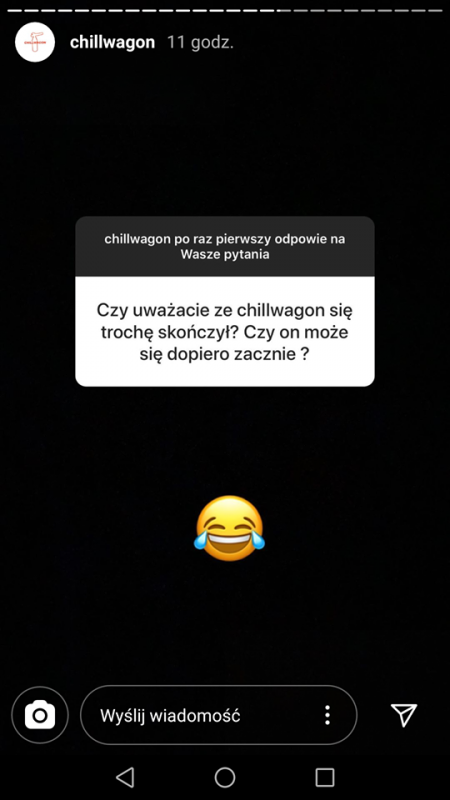Tap the last bright story progress segment

click(x=267, y=10)
